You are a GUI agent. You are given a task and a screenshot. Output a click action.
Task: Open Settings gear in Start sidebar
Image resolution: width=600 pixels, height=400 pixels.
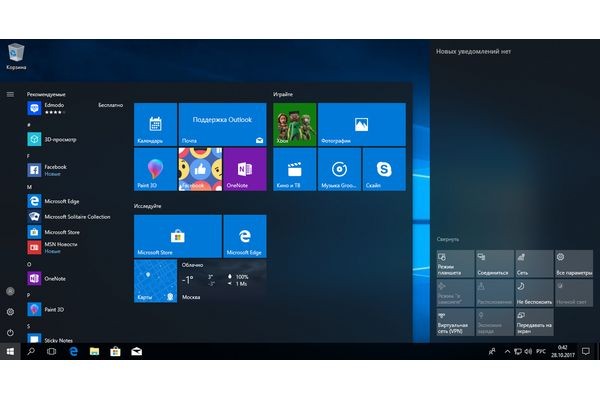pyautogui.click(x=10, y=312)
